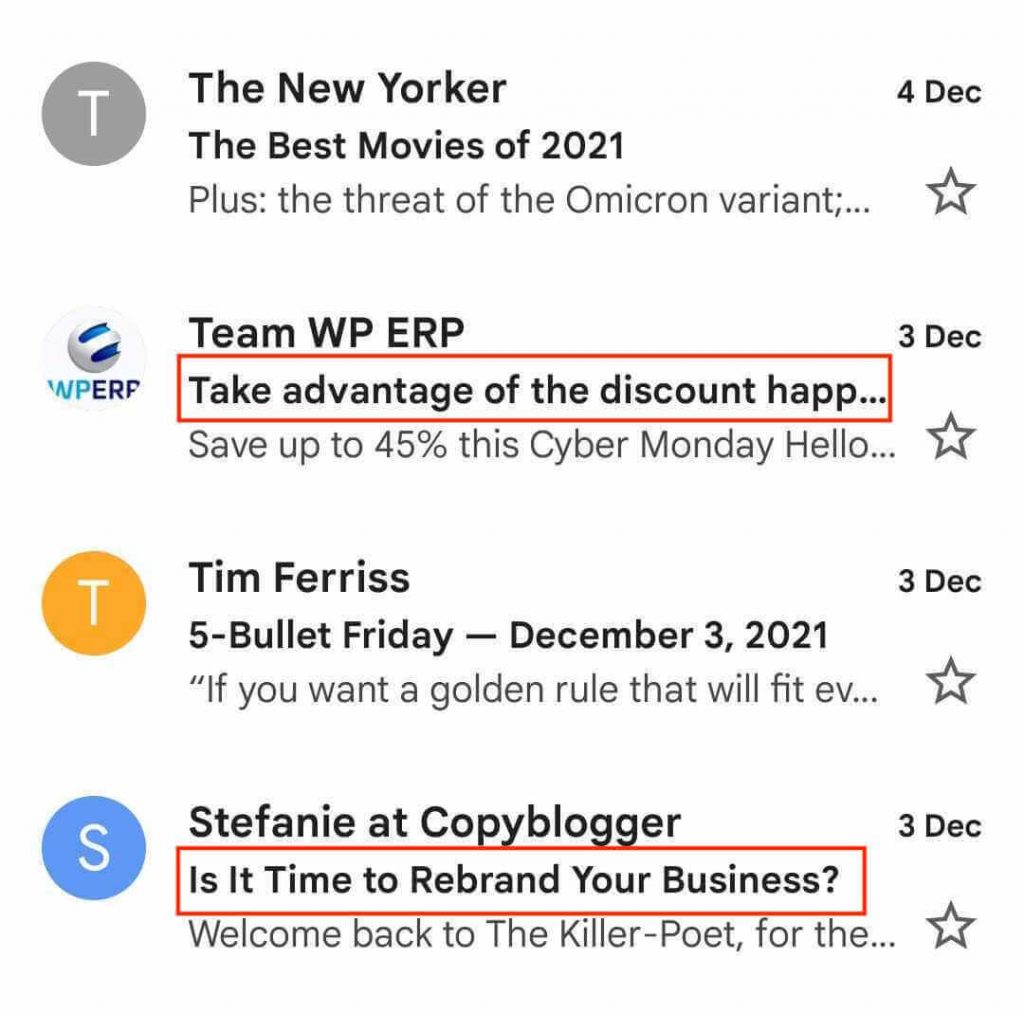Tap Stefanie at Copyblogger blue avatar
Viewport: 1024px width, 1015px height.
tap(93, 848)
